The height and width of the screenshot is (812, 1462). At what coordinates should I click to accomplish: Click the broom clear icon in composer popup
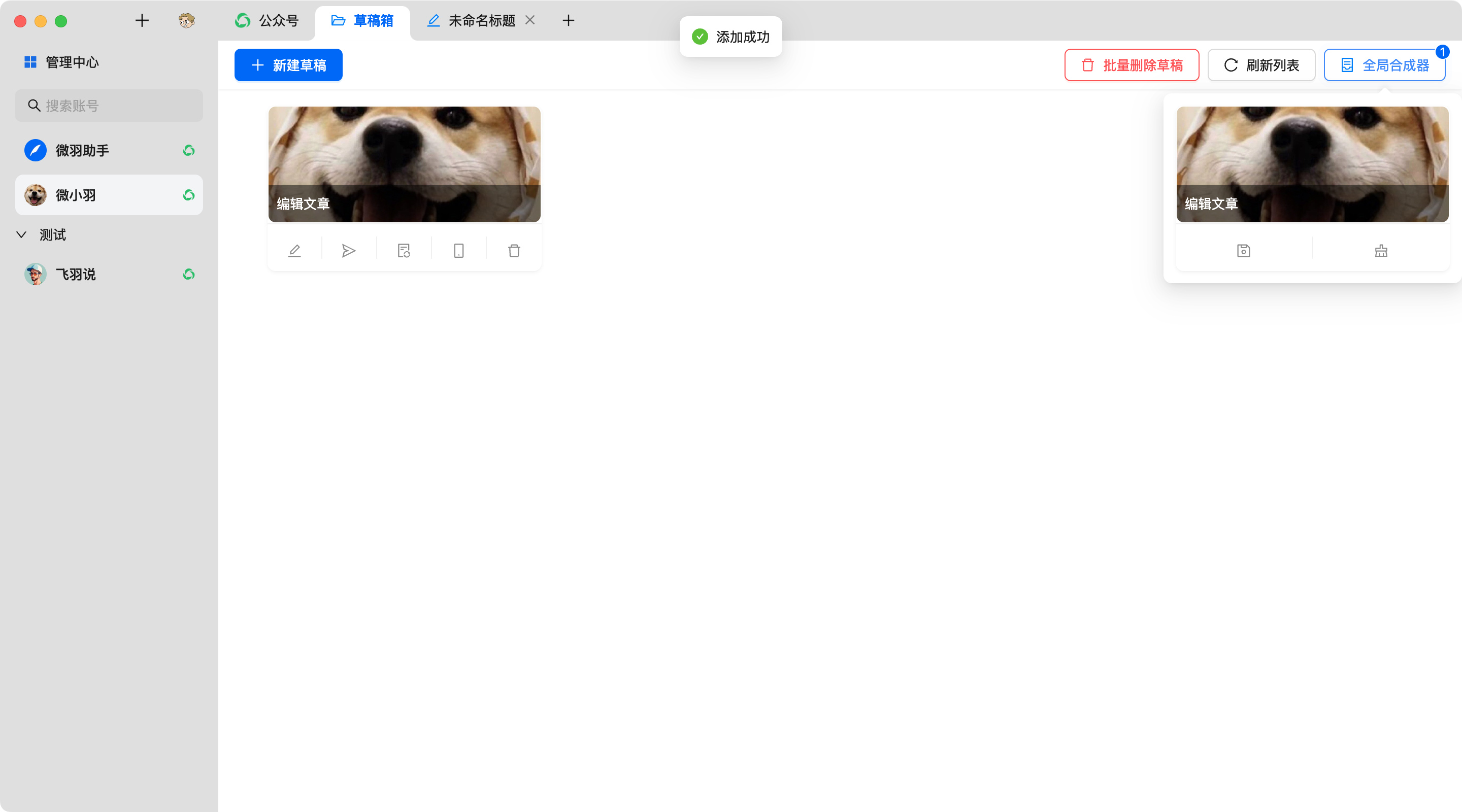1381,251
